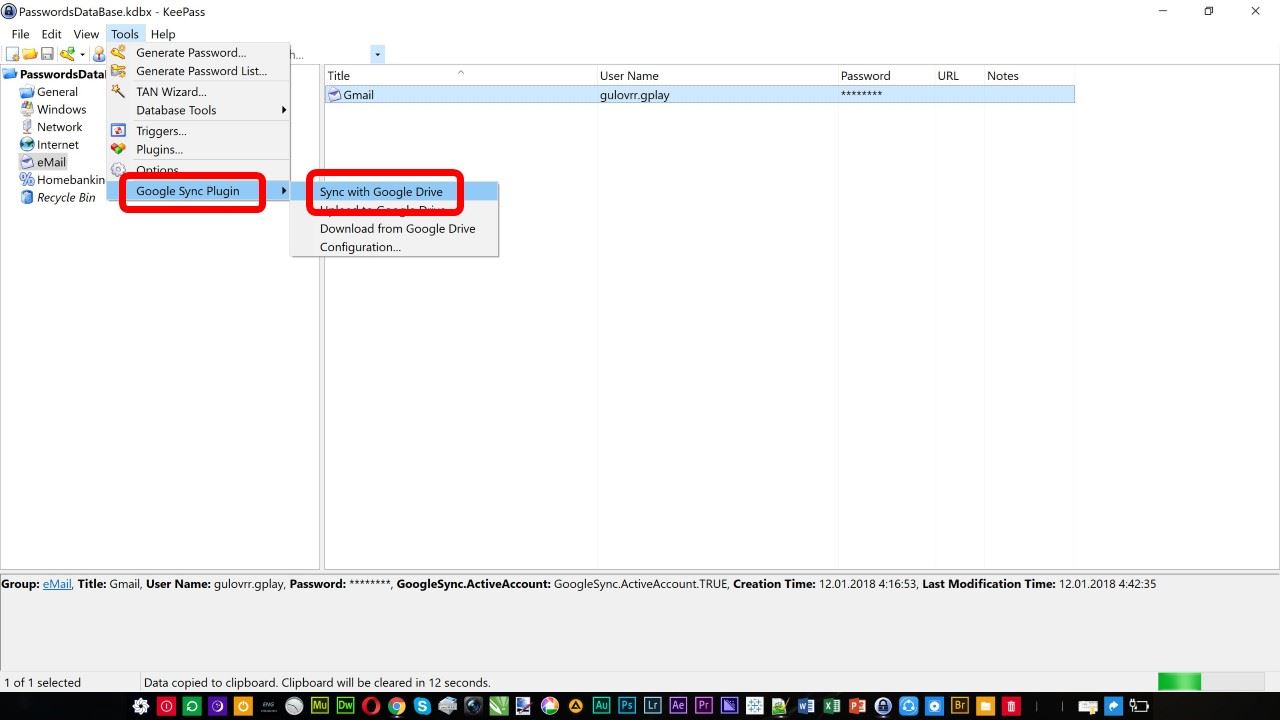Sort by User Name column header

click(x=717, y=76)
